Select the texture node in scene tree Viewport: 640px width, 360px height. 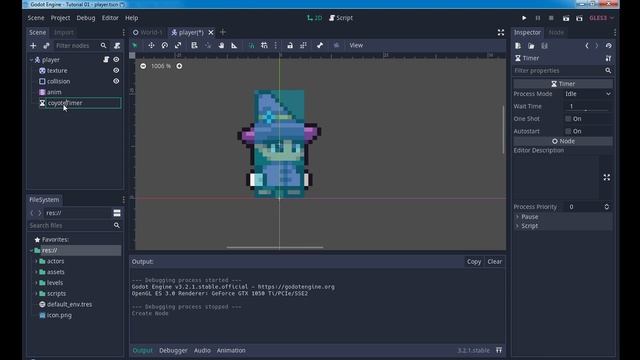(57, 70)
